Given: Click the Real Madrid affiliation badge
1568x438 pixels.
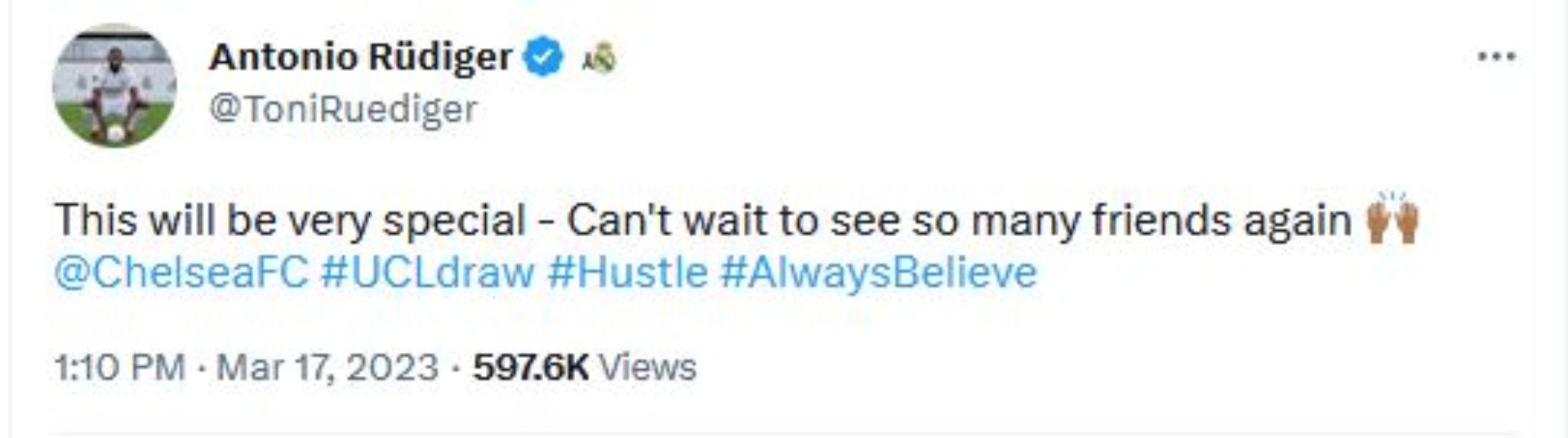Looking at the screenshot, I should coord(599,58).
